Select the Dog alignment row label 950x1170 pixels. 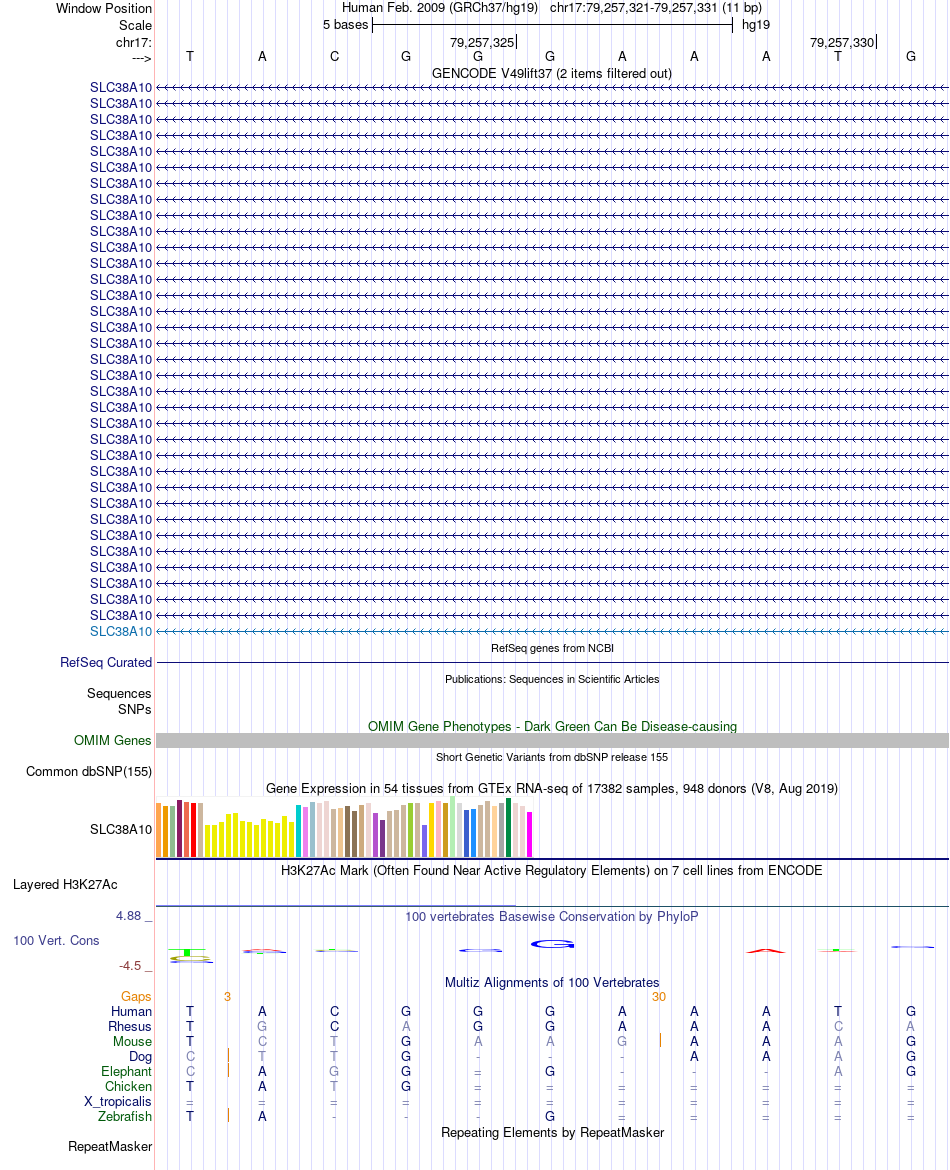click(x=140, y=1057)
